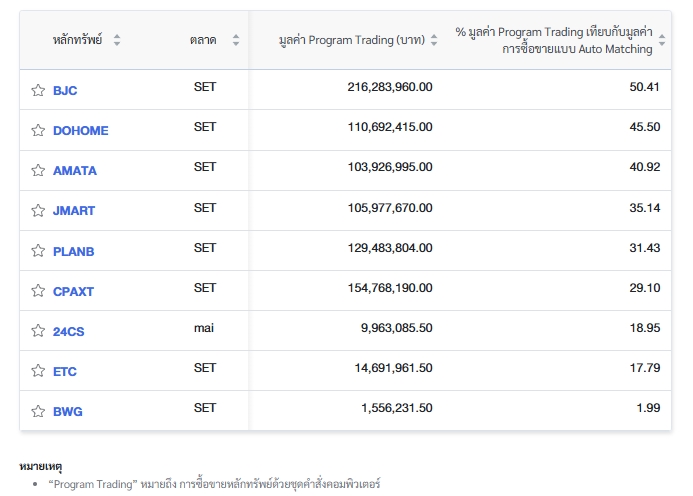Sort by Program Trading value (บาท) arrows
Viewport: 693px width, 496px height.
pyautogui.click(x=434, y=40)
